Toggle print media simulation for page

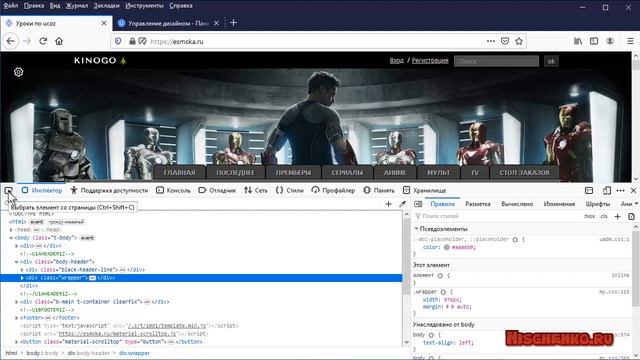point(631,216)
